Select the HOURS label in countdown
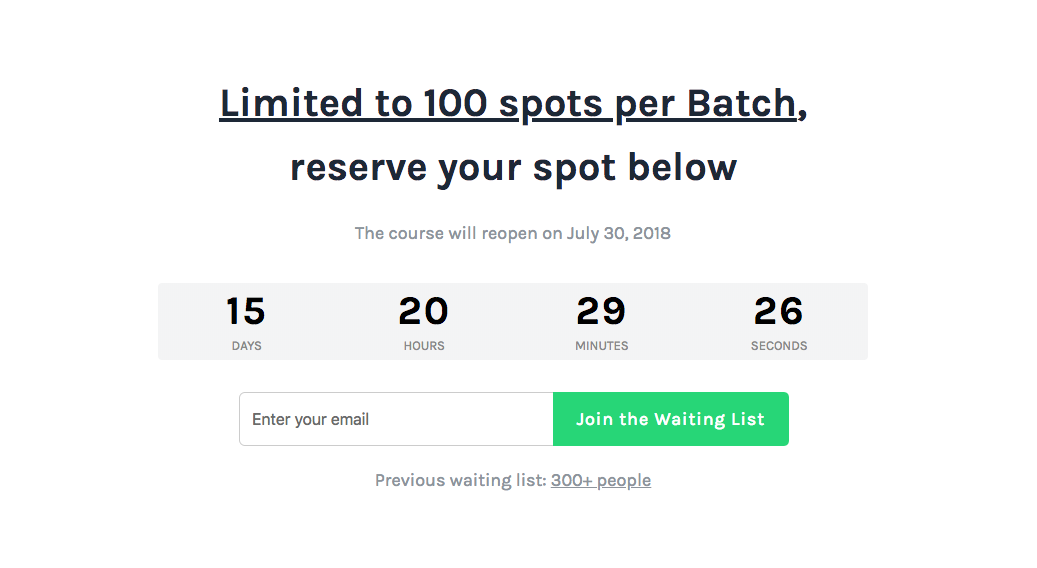 (424, 346)
